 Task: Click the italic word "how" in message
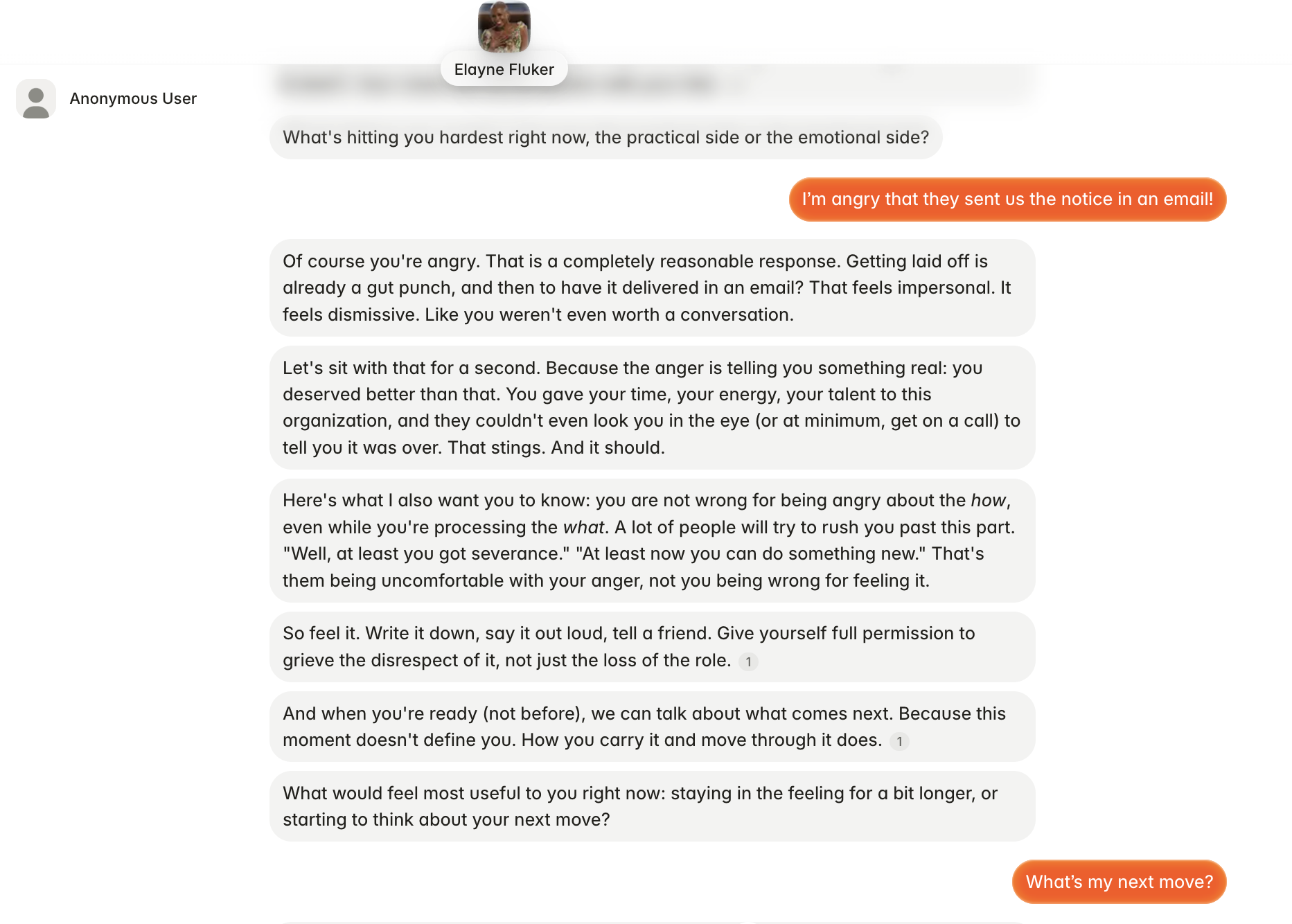click(988, 500)
